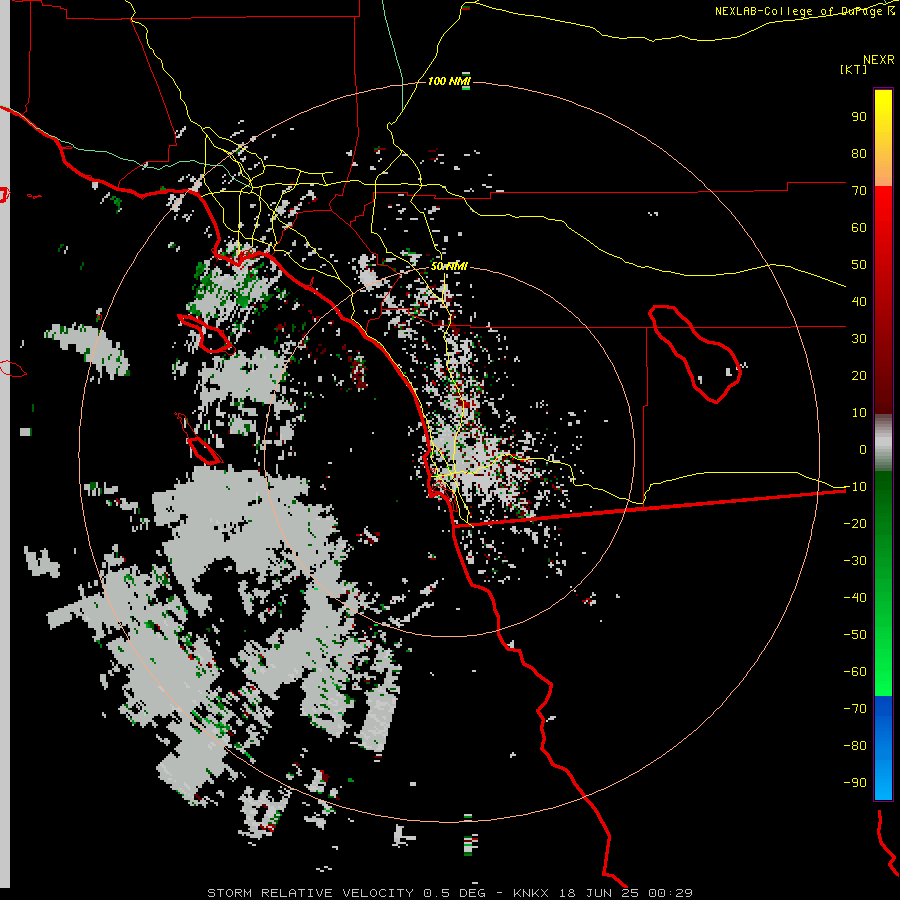The image size is (900, 900).
Task: Select the -10 tick on velocity scale
Action: tap(855, 487)
